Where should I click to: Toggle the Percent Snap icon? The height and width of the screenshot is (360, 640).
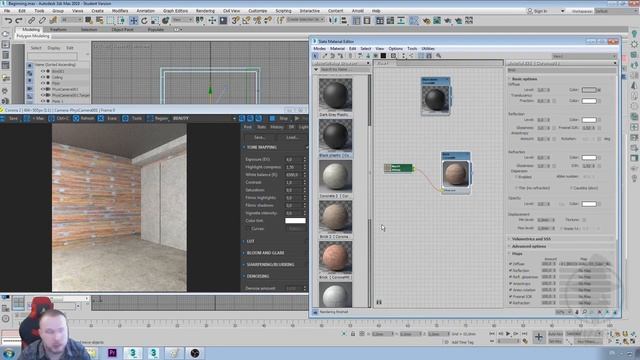coord(257,20)
